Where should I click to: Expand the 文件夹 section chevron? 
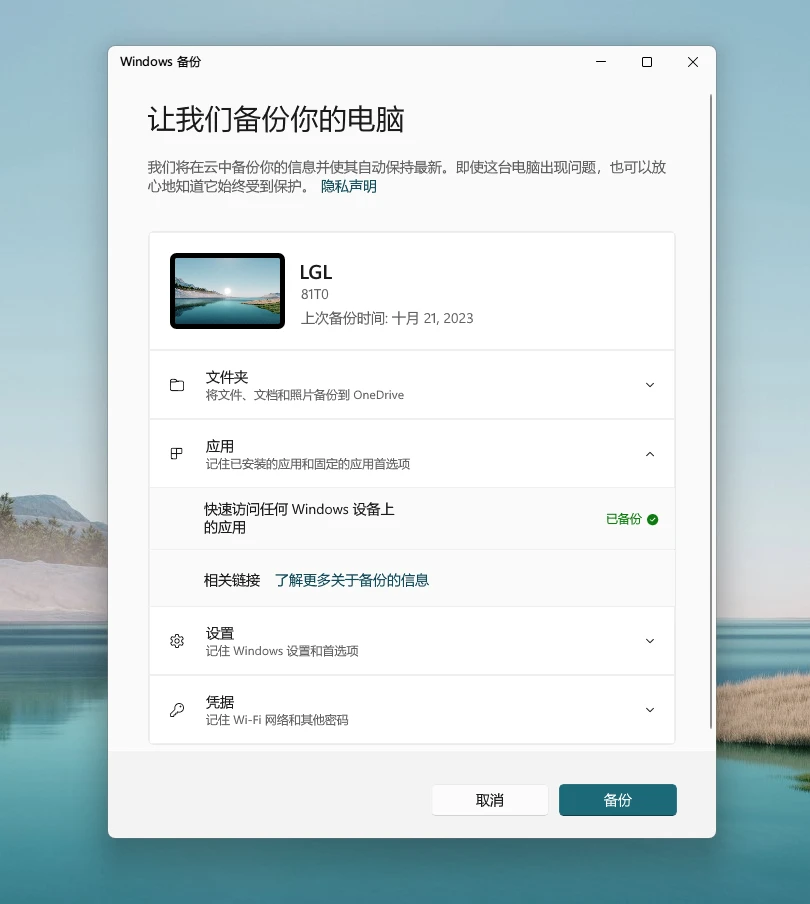(x=650, y=385)
